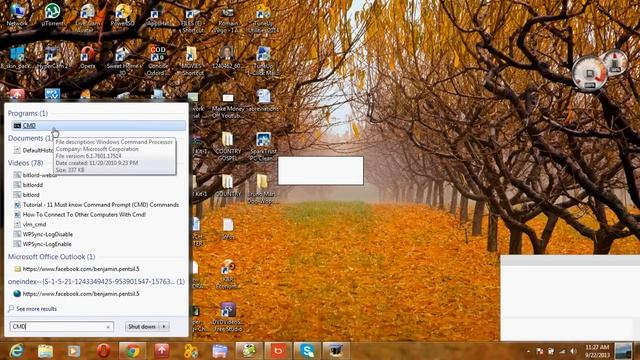Click the volume speaker tray icon
The width and height of the screenshot is (640, 360).
(573, 351)
